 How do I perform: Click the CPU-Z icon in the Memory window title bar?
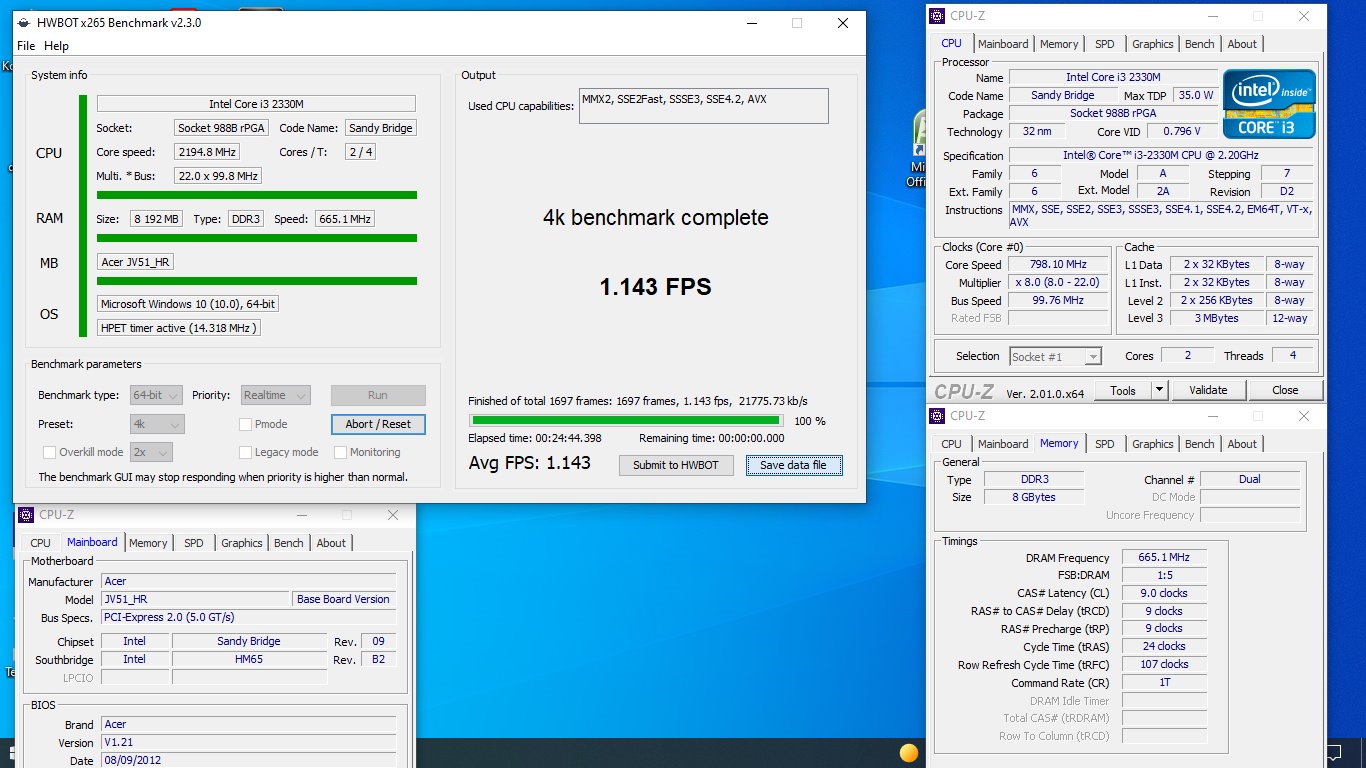(x=937, y=416)
